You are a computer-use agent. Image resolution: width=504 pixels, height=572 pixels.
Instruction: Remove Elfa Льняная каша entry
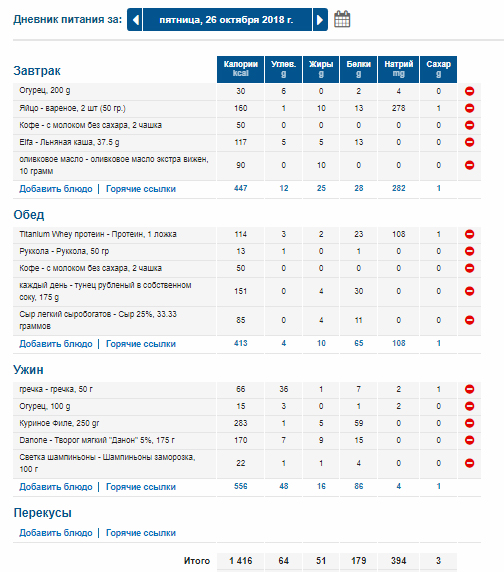coord(469,142)
